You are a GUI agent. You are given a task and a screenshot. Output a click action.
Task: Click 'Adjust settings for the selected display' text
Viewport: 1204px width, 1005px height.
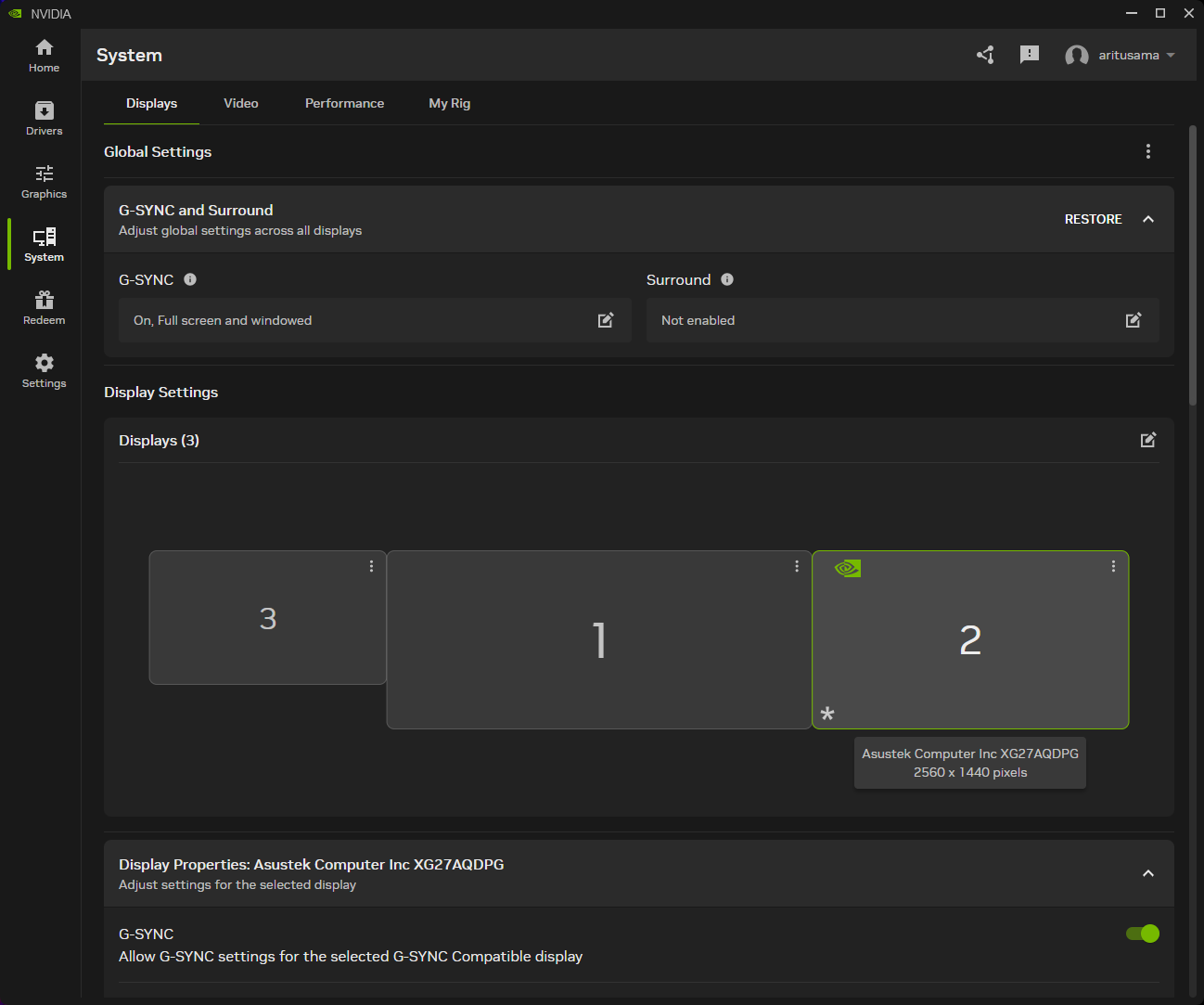click(x=237, y=885)
